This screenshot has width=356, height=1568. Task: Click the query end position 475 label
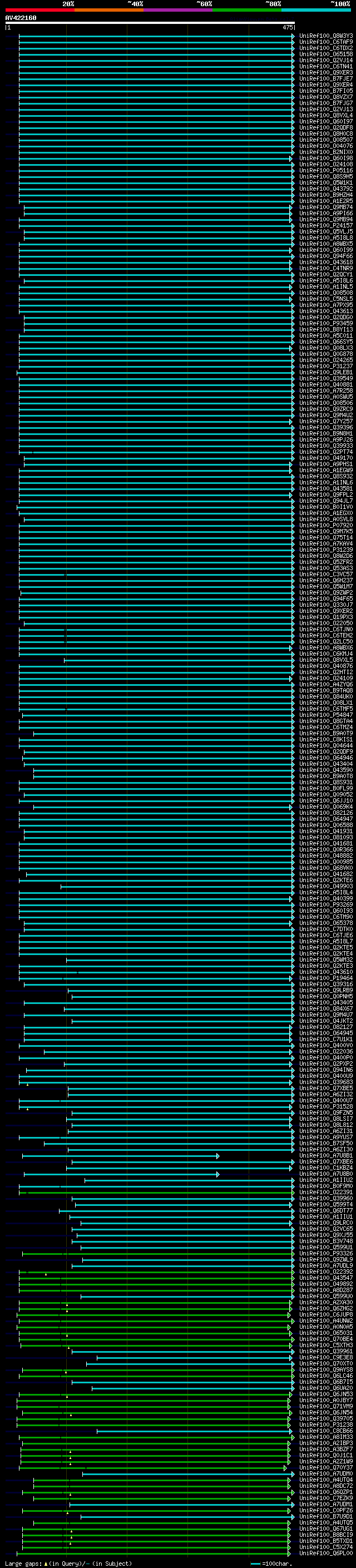[x=287, y=27]
